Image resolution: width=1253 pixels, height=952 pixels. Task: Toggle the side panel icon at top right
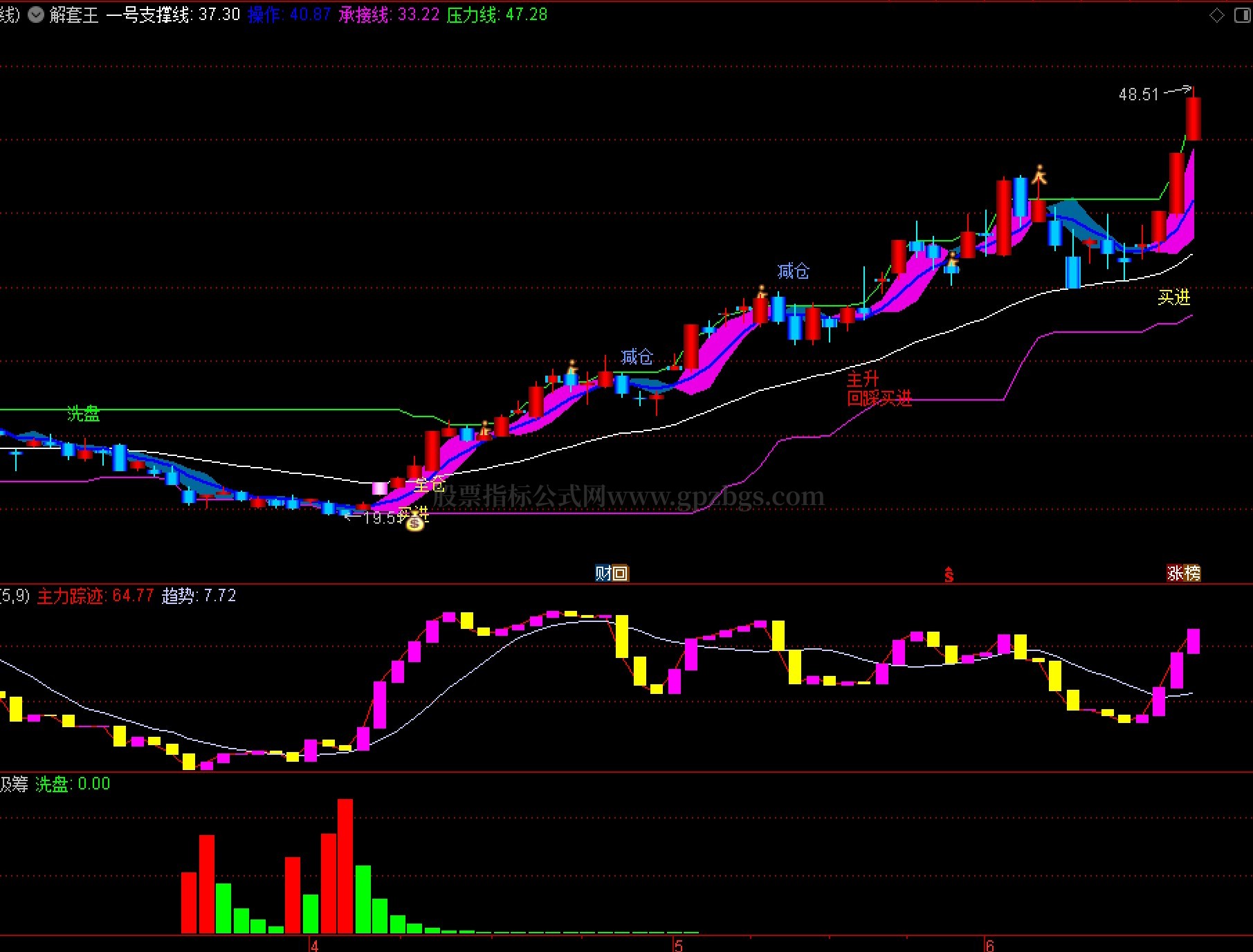point(1243,15)
